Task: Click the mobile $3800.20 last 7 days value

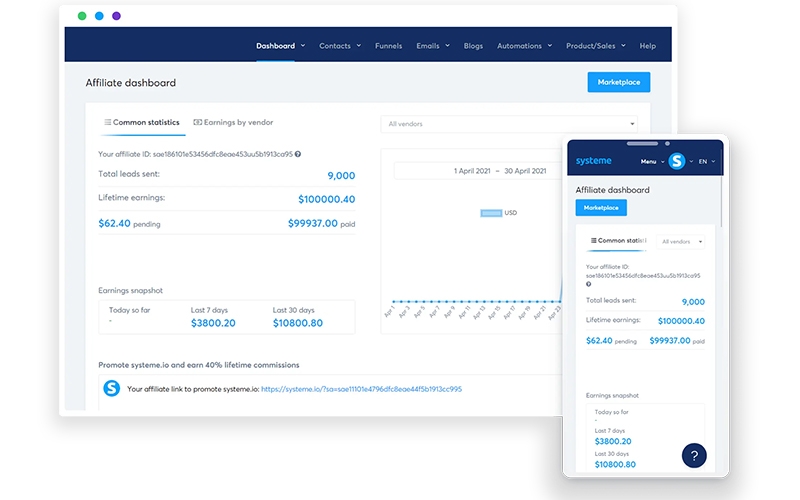Action: click(x=613, y=441)
